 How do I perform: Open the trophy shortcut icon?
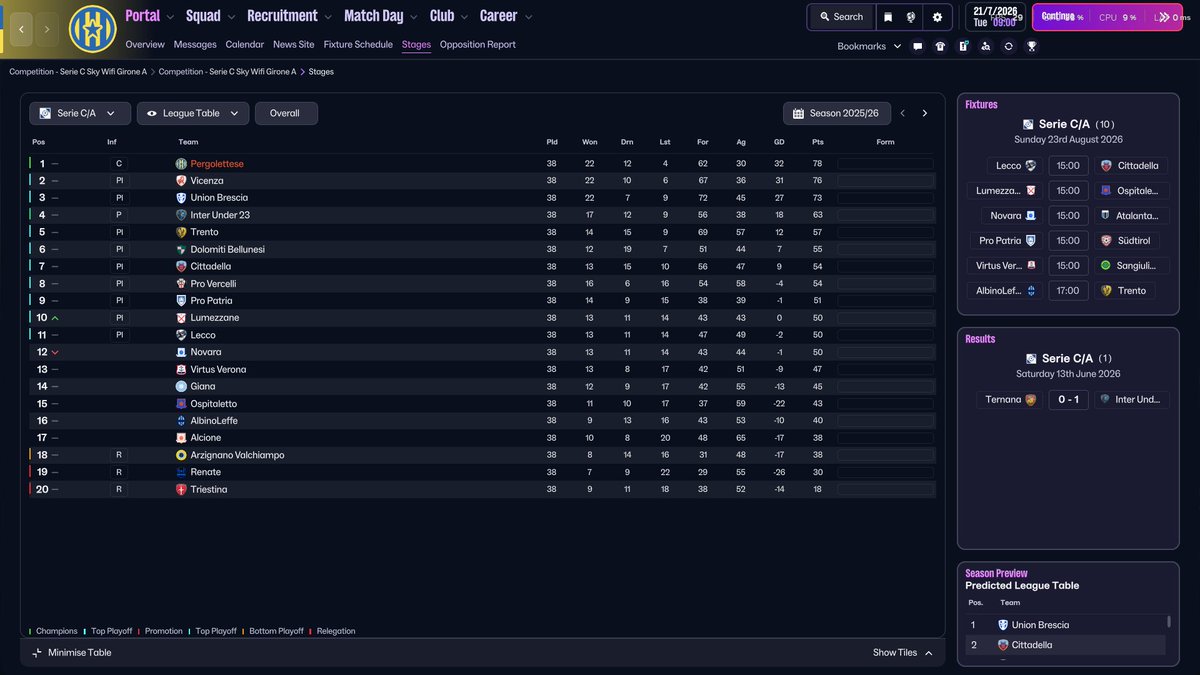pyautogui.click(x=1031, y=46)
